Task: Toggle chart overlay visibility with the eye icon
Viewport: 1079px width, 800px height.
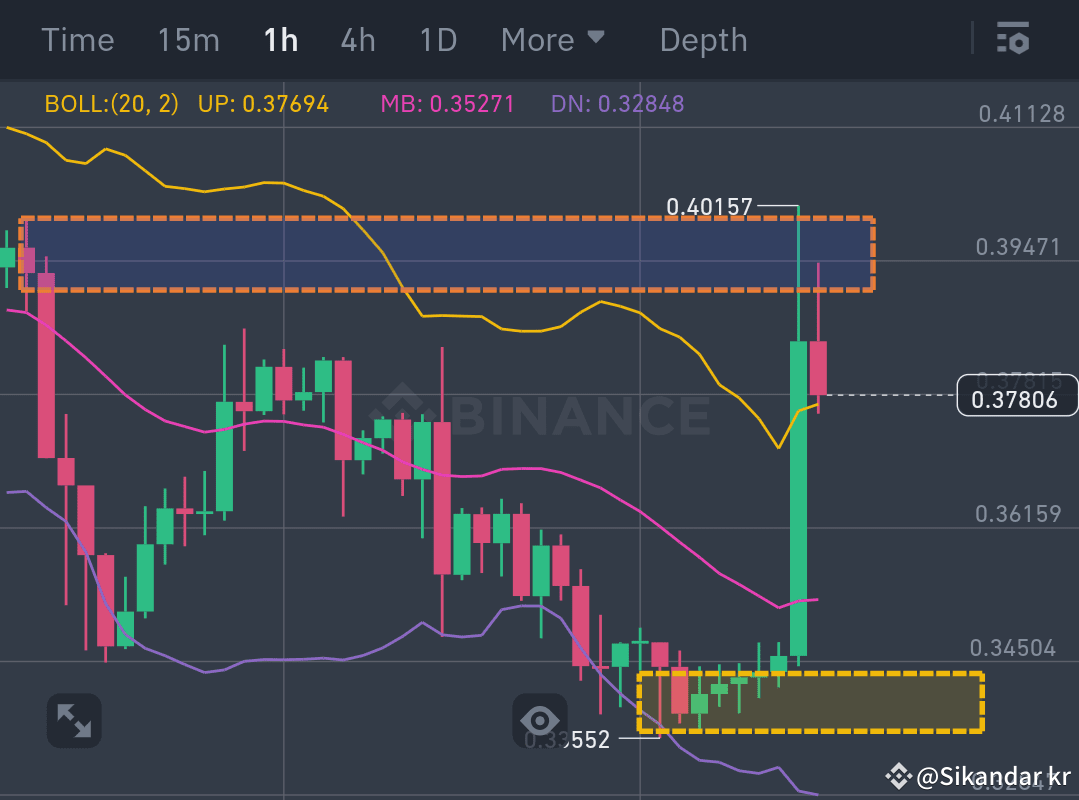Action: click(x=540, y=721)
